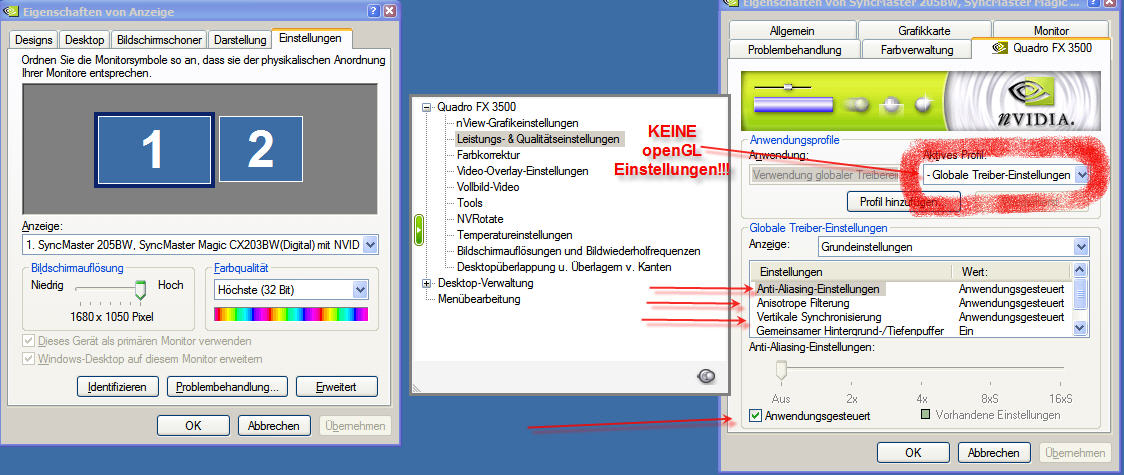The width and height of the screenshot is (1124, 475).
Task: Select the Vertikale Synchronisierung list row
Action: 910,317
